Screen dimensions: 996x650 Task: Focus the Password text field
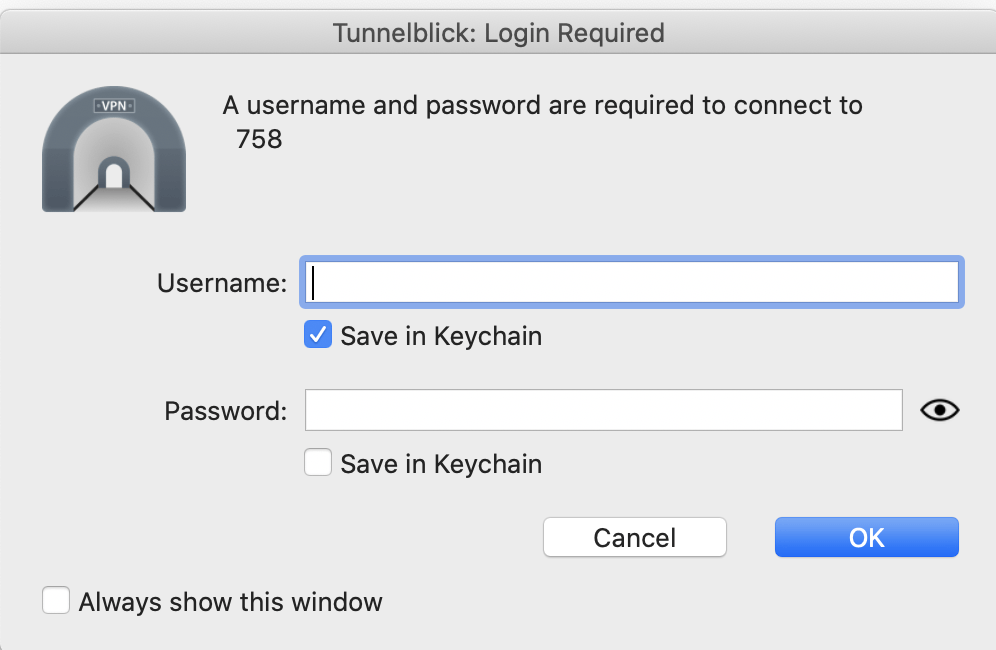coord(603,410)
